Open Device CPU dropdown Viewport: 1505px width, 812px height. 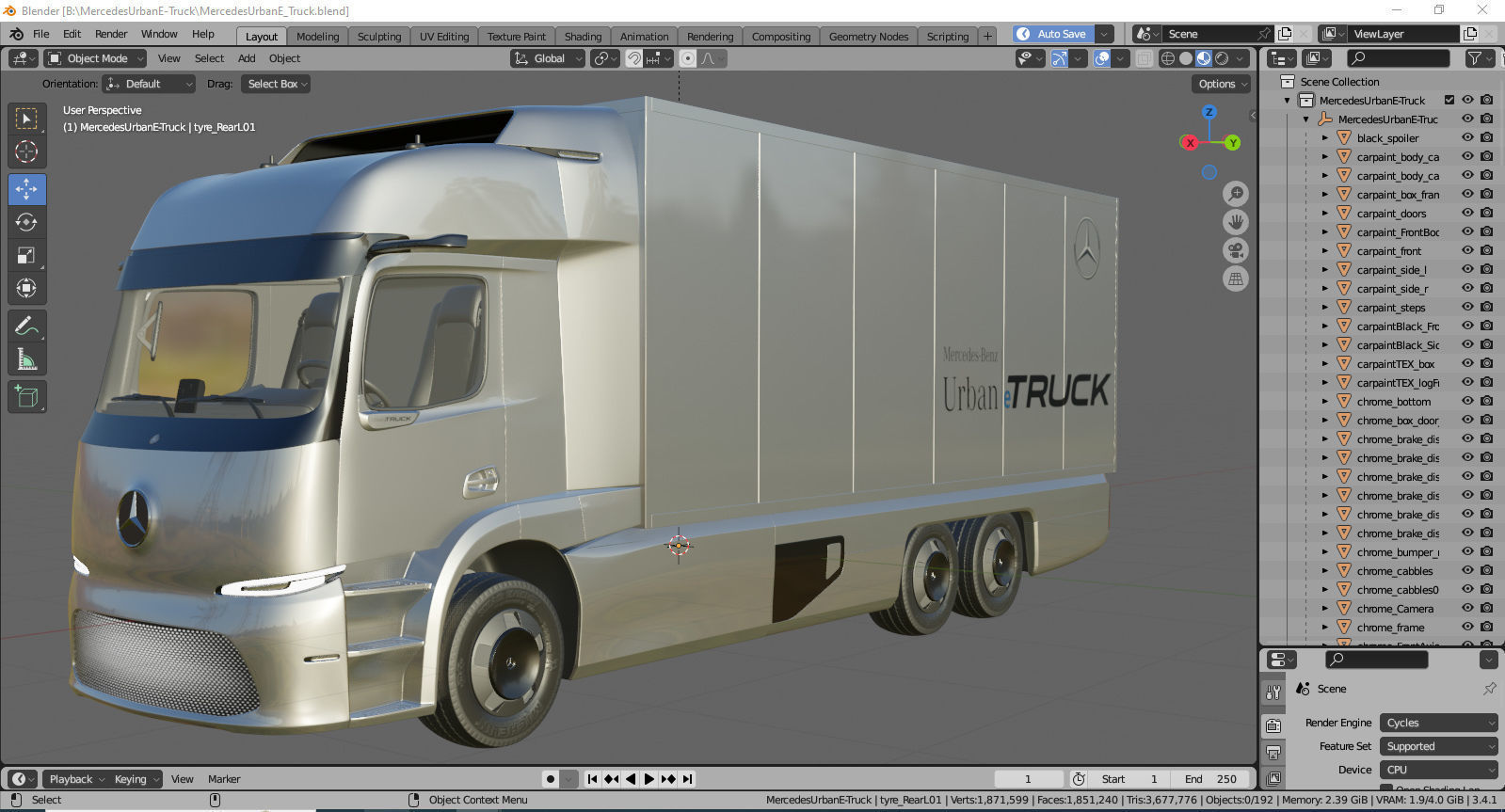(1438, 770)
